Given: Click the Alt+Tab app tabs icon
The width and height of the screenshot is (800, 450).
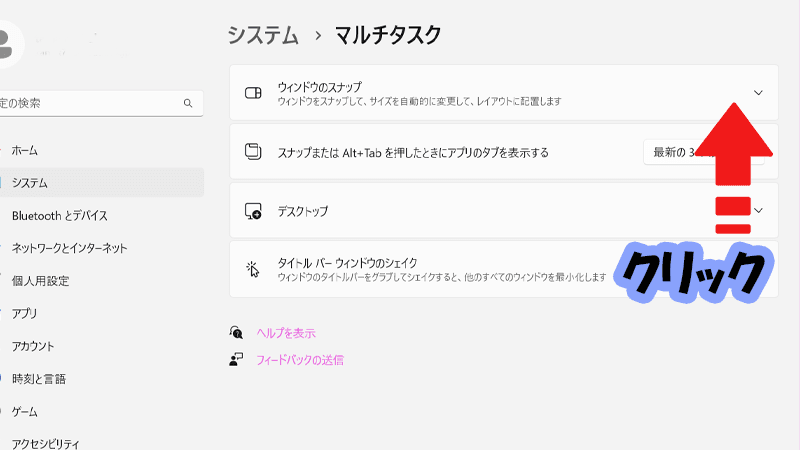Looking at the screenshot, I should coord(253,152).
